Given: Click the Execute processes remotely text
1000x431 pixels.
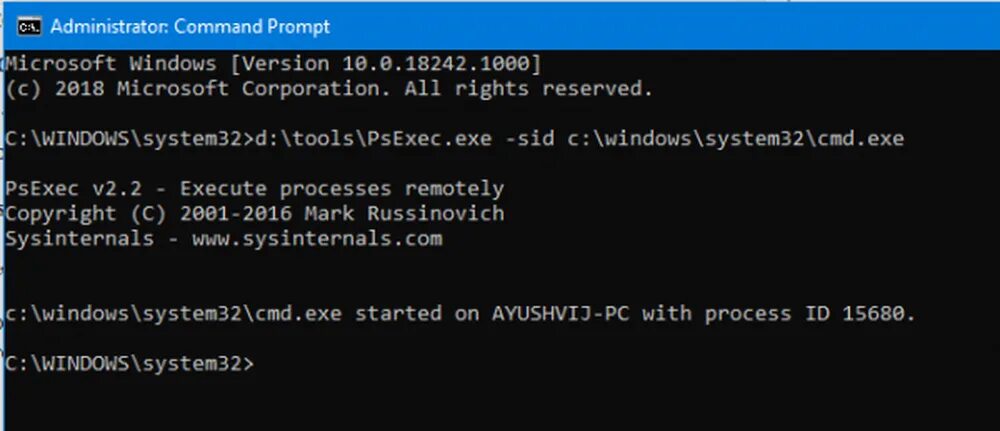Looking at the screenshot, I should click(x=342, y=189).
